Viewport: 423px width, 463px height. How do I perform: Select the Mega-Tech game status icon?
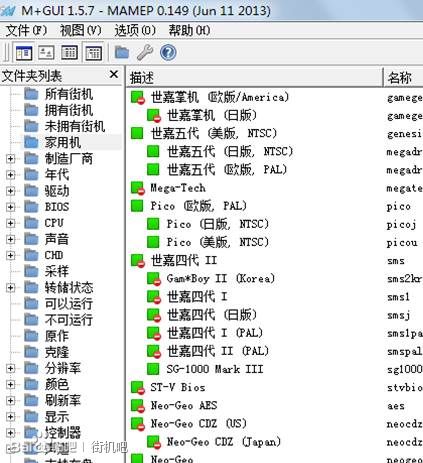pos(137,188)
